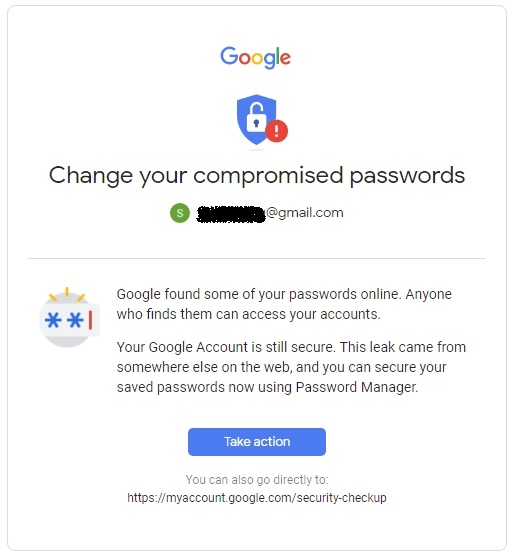Click the You can also go directly to text
514x557 pixels.
click(257, 480)
